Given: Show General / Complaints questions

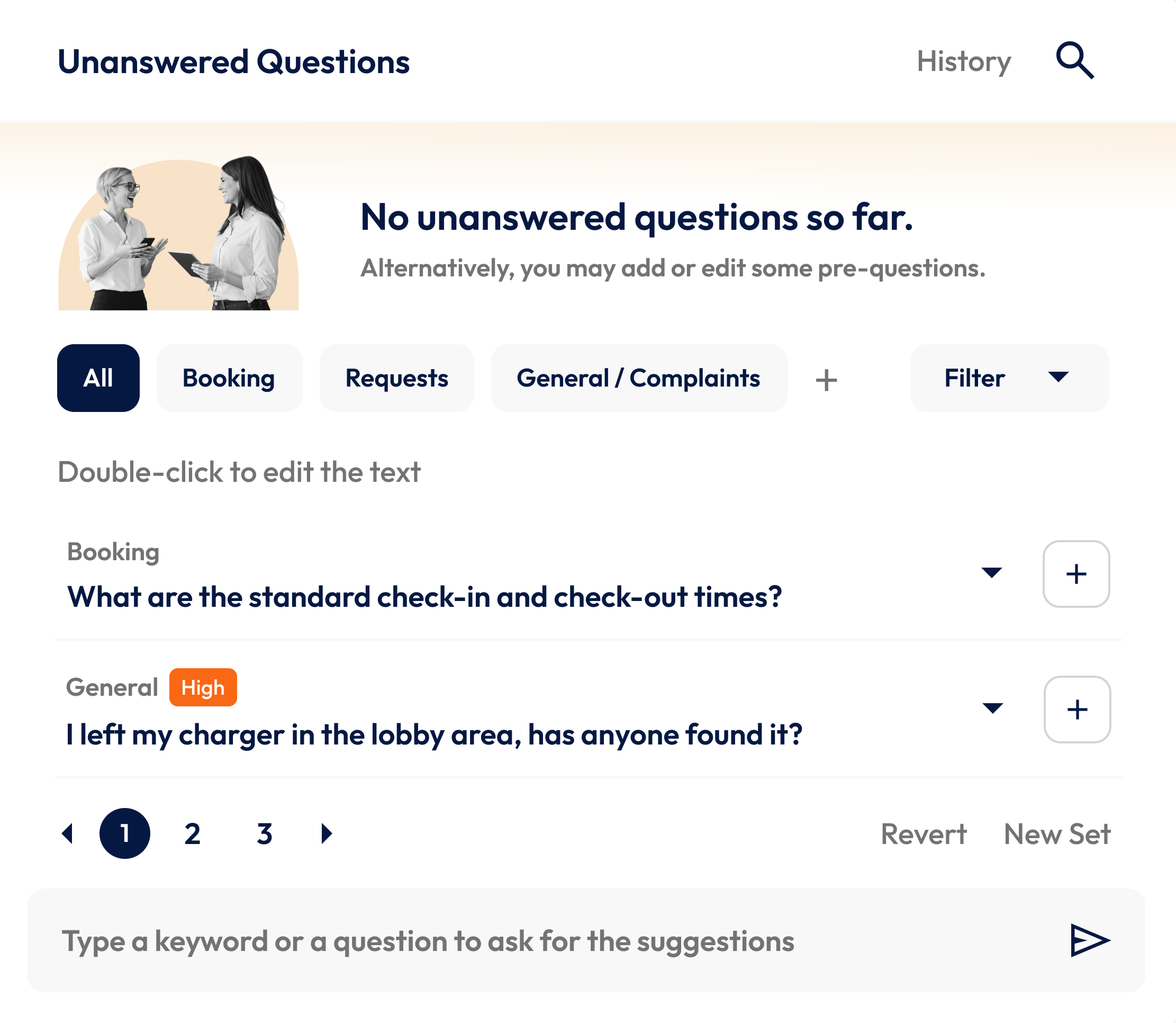Looking at the screenshot, I should pyautogui.click(x=638, y=378).
